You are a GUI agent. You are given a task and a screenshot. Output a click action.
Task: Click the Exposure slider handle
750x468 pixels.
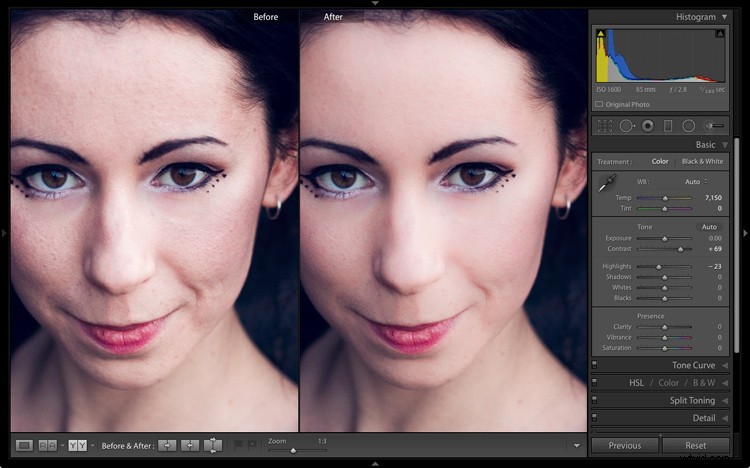(x=664, y=239)
